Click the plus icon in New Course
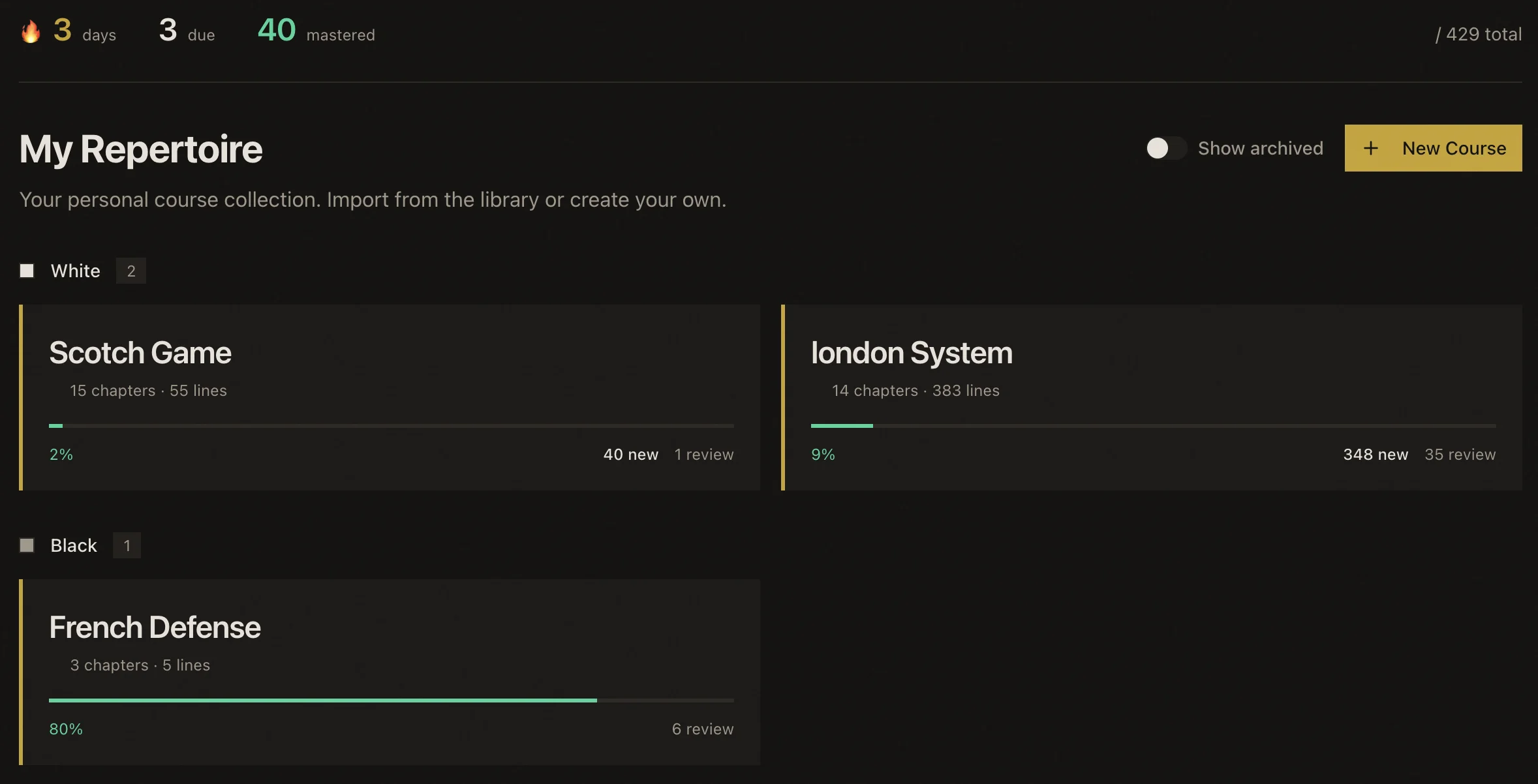 click(x=1370, y=148)
